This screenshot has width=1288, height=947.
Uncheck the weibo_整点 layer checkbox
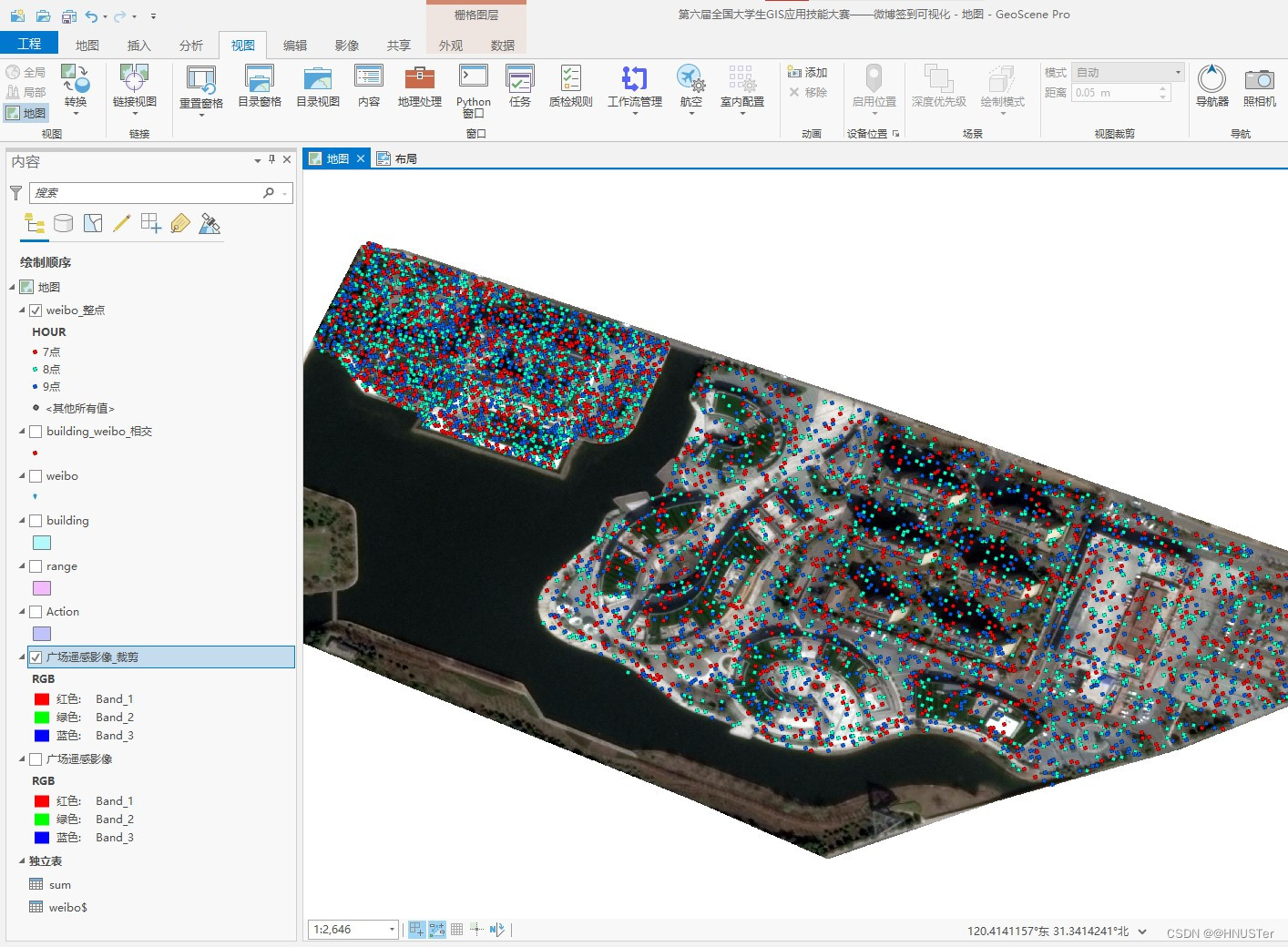pyautogui.click(x=36, y=311)
